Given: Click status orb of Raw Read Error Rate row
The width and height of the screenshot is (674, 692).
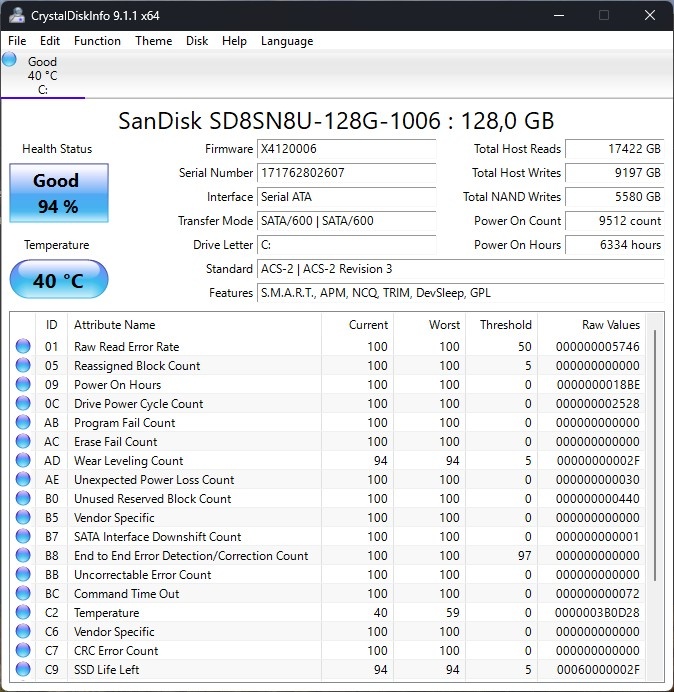Looking at the screenshot, I should coord(23,346).
